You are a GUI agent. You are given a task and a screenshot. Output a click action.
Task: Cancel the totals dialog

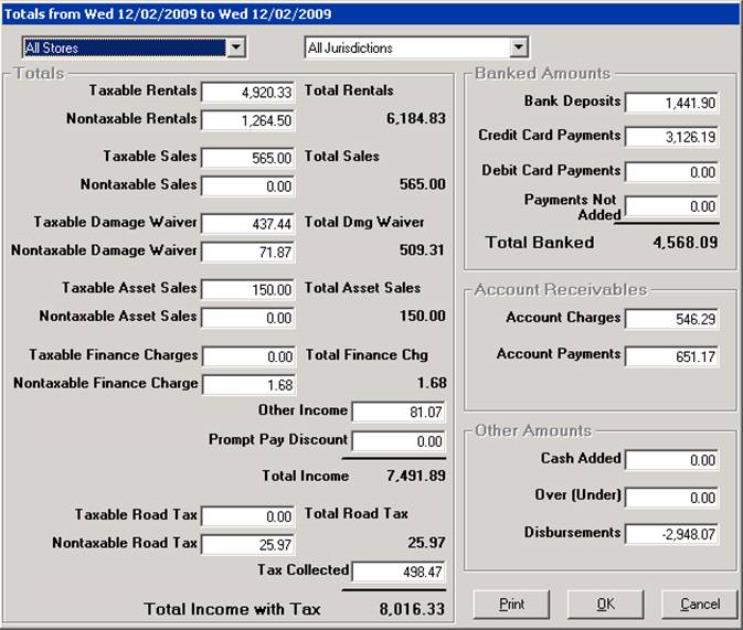pos(699,604)
